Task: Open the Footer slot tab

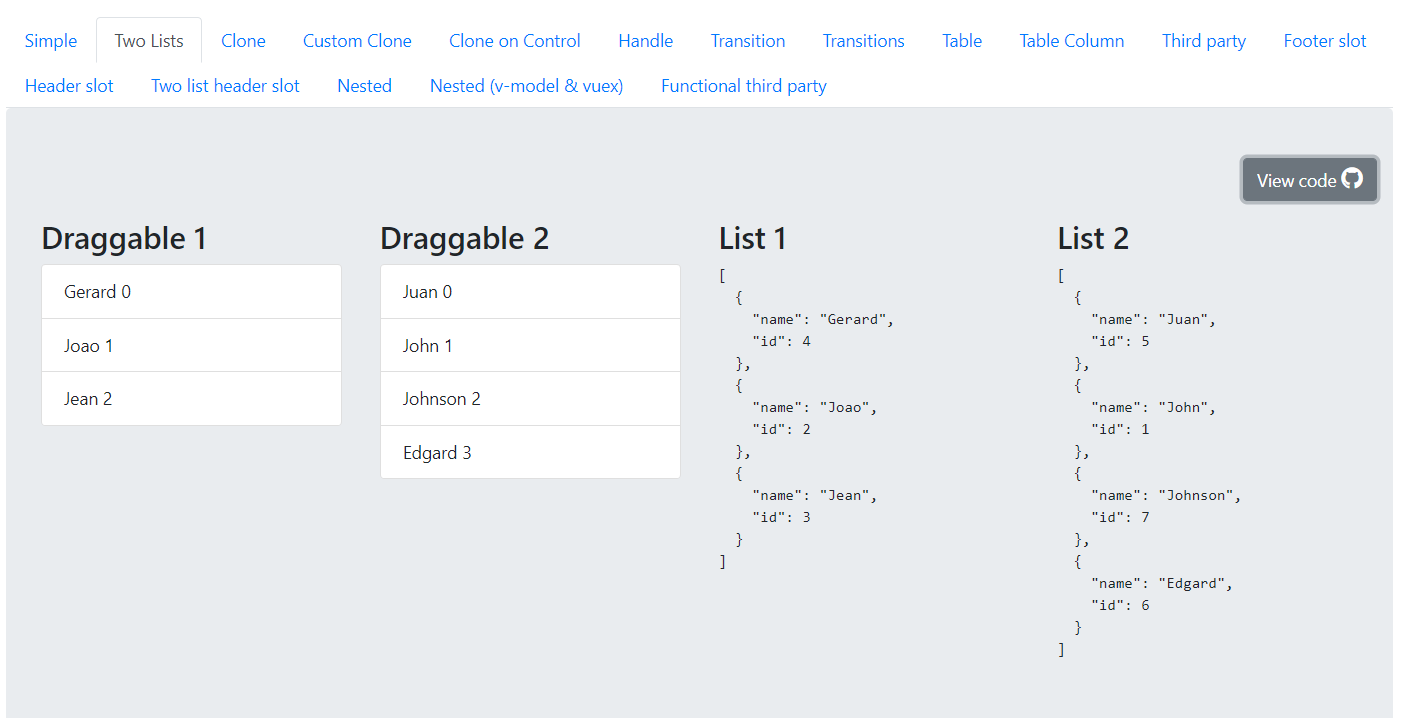Action: point(1324,41)
